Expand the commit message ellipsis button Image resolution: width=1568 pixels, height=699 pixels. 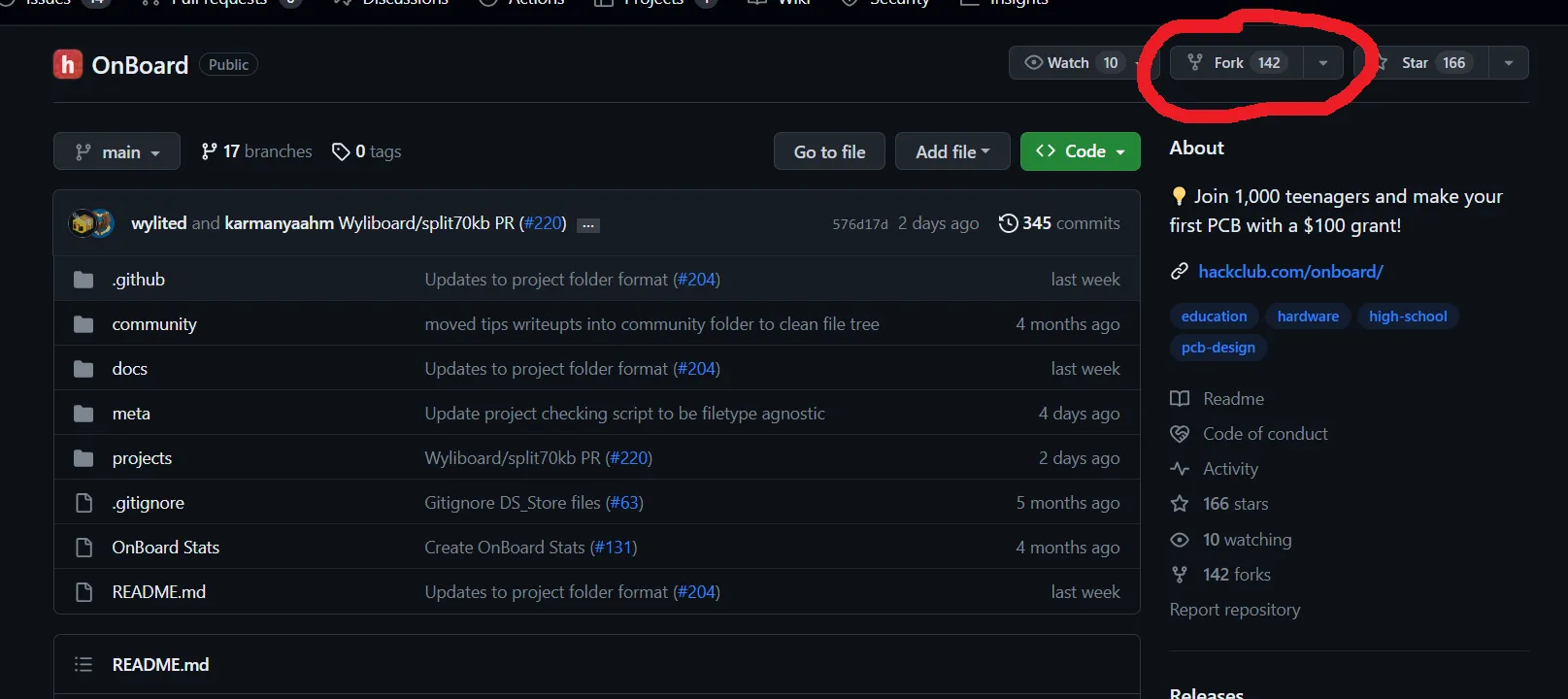click(588, 225)
